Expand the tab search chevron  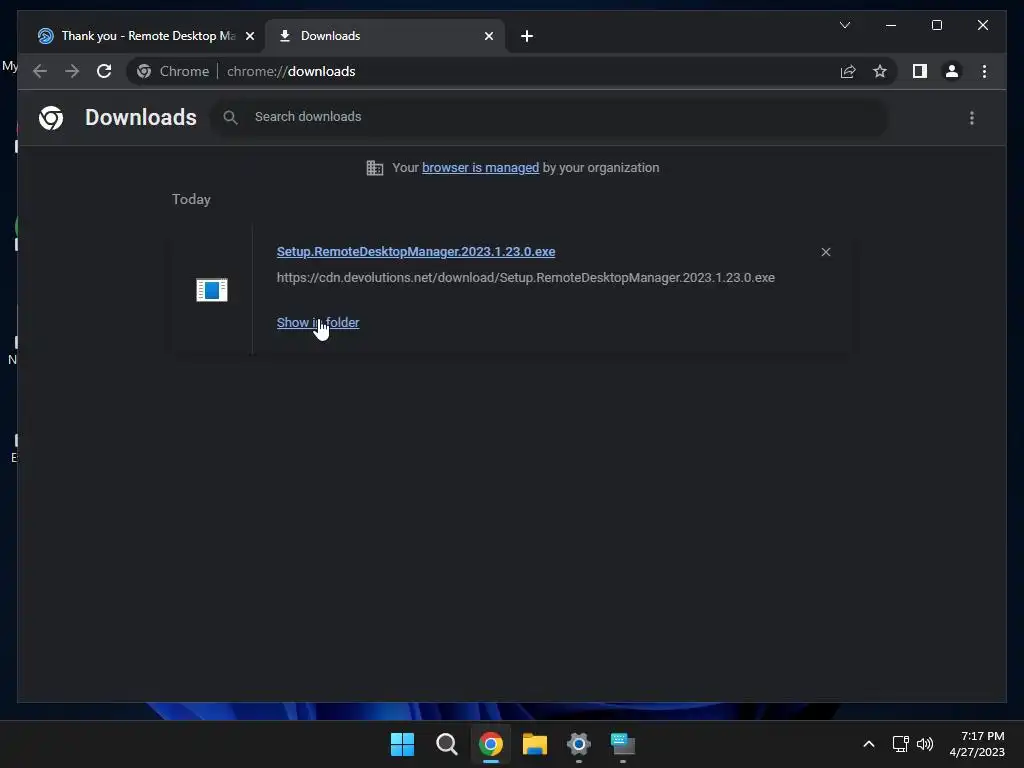[x=844, y=25]
